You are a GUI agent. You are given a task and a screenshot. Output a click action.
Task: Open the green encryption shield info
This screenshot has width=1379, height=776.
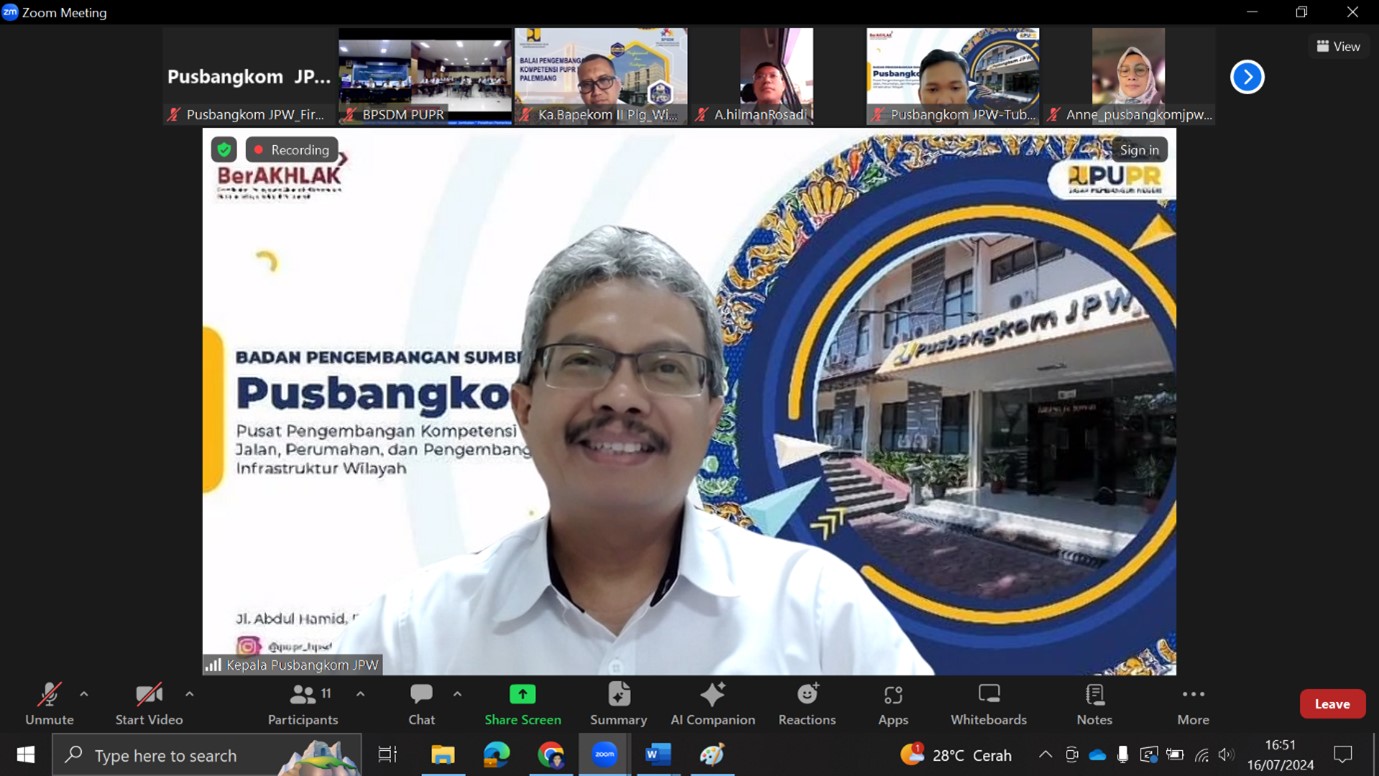[x=224, y=150]
